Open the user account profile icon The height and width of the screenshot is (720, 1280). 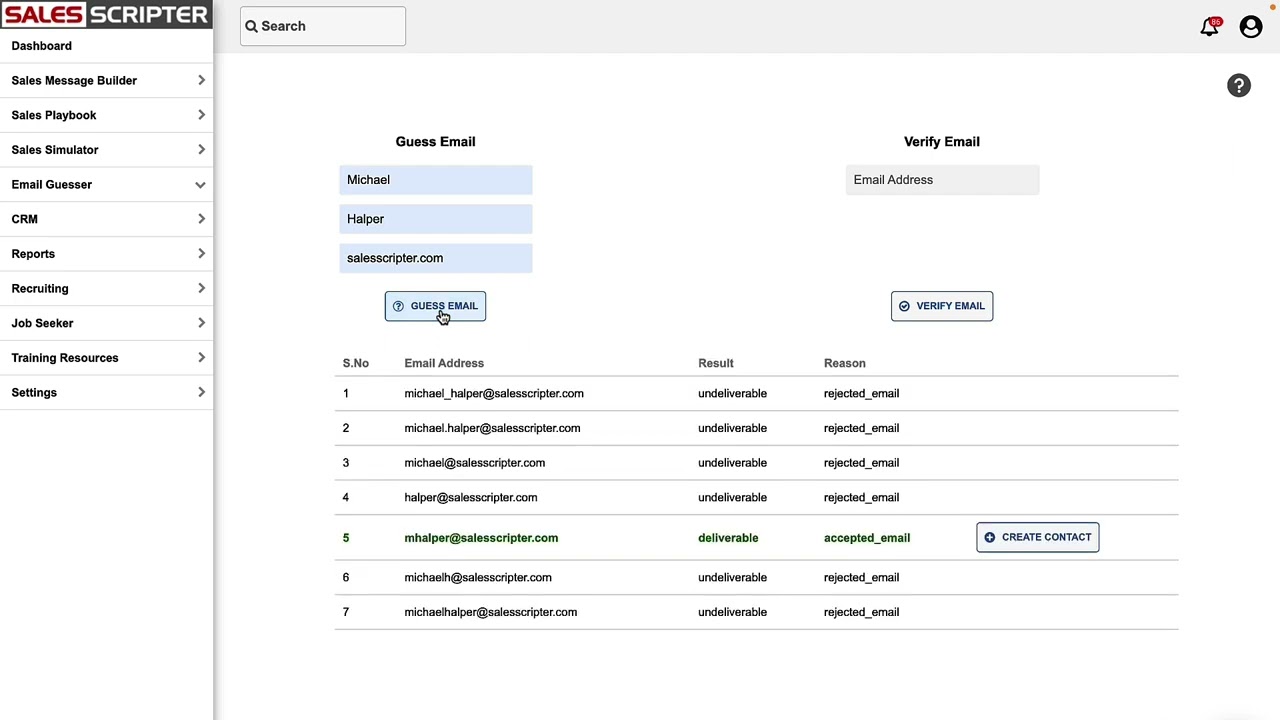pos(1251,27)
